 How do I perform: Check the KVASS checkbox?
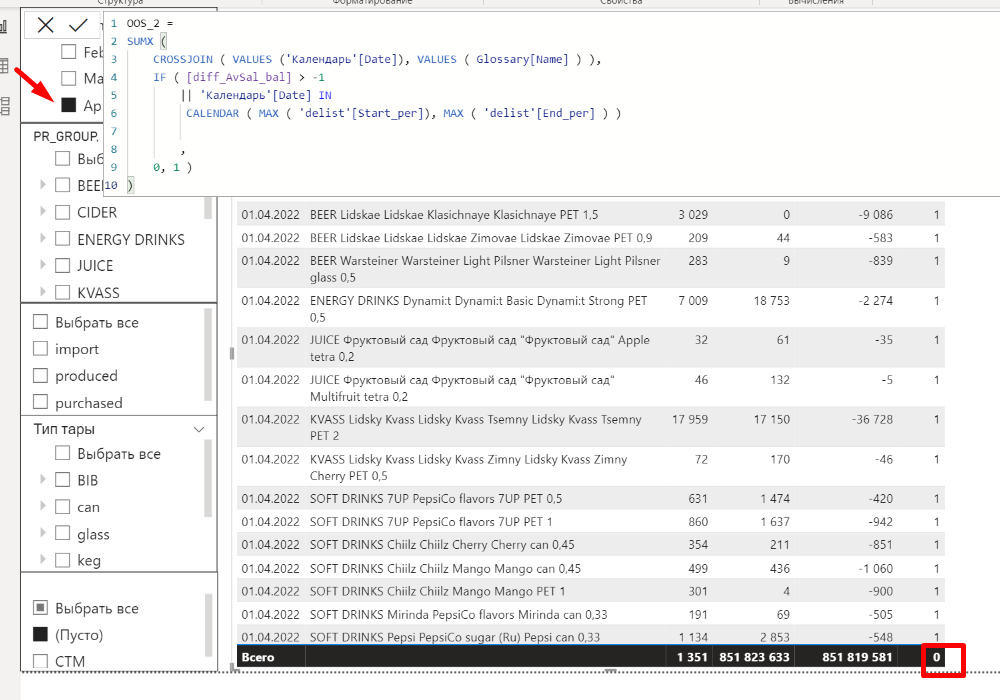point(62,292)
